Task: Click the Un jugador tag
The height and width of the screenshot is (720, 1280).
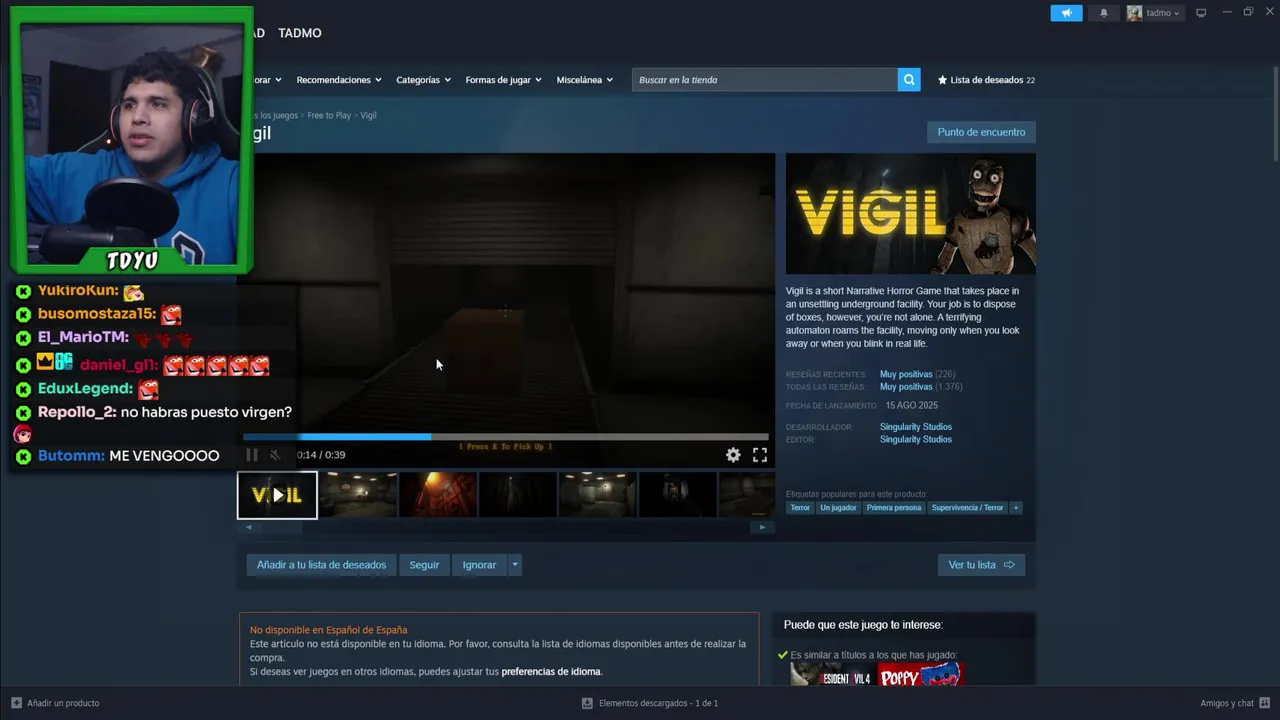Action: pyautogui.click(x=838, y=508)
